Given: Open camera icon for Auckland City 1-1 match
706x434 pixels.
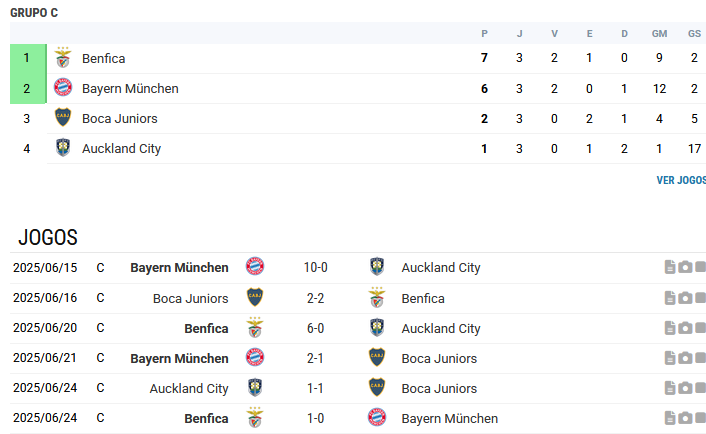Looking at the screenshot, I should [685, 388].
